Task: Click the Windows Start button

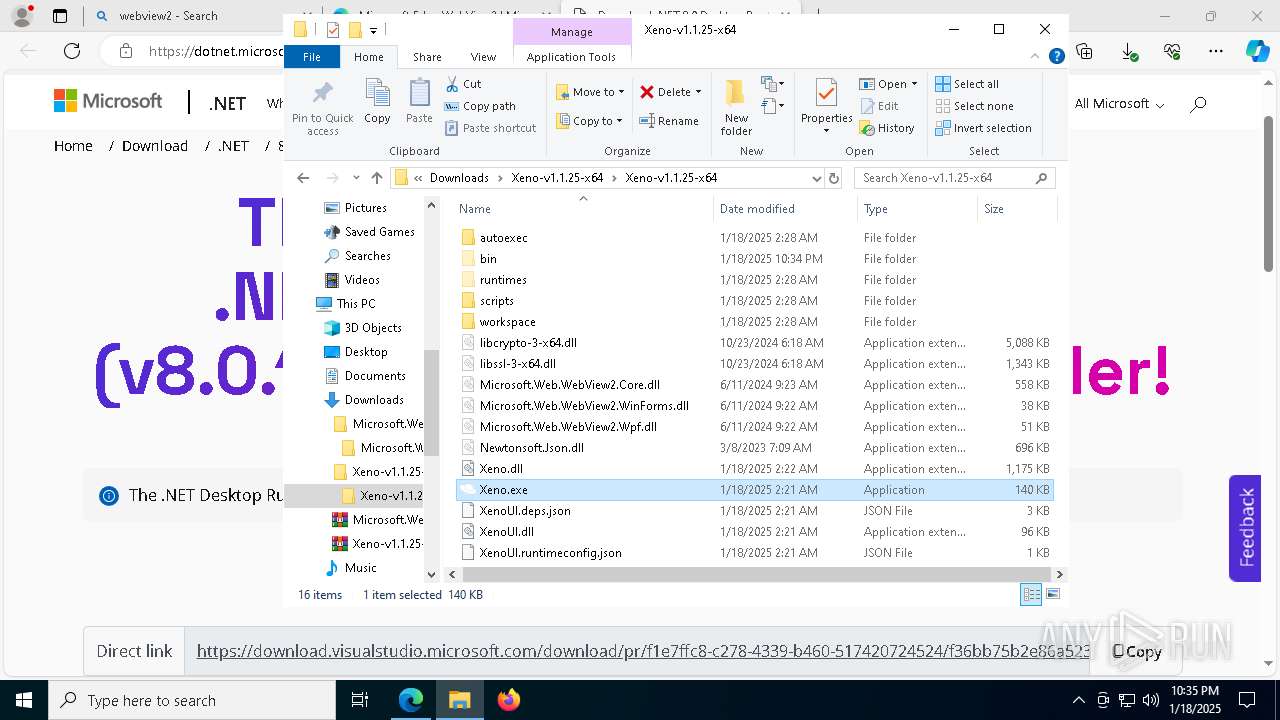Action: tap(23, 700)
